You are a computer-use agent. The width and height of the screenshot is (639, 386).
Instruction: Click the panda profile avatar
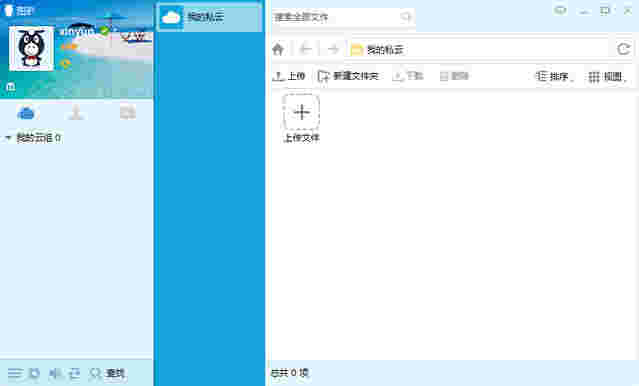point(31,48)
